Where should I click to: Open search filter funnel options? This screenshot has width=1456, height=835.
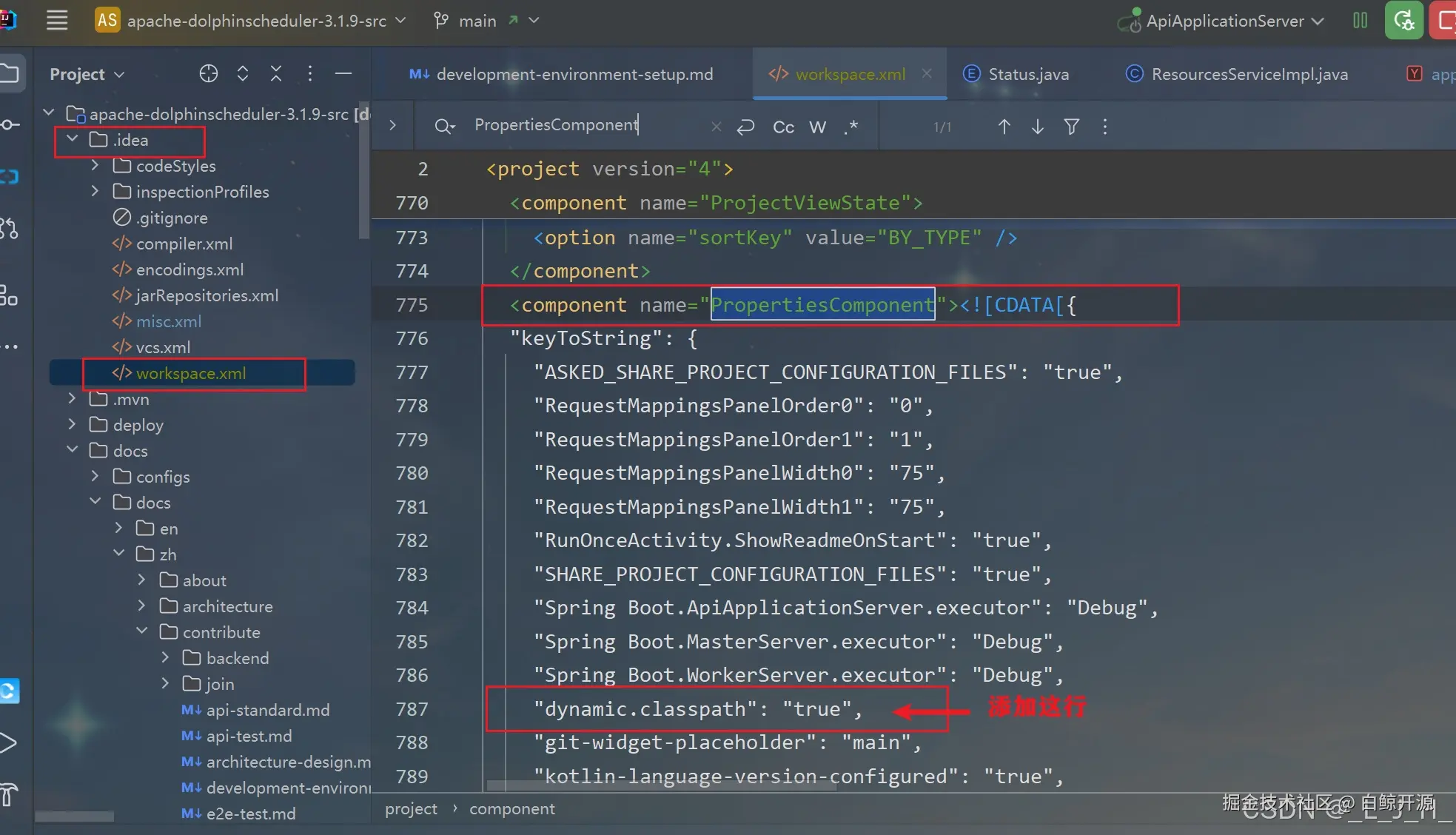[x=1071, y=127]
